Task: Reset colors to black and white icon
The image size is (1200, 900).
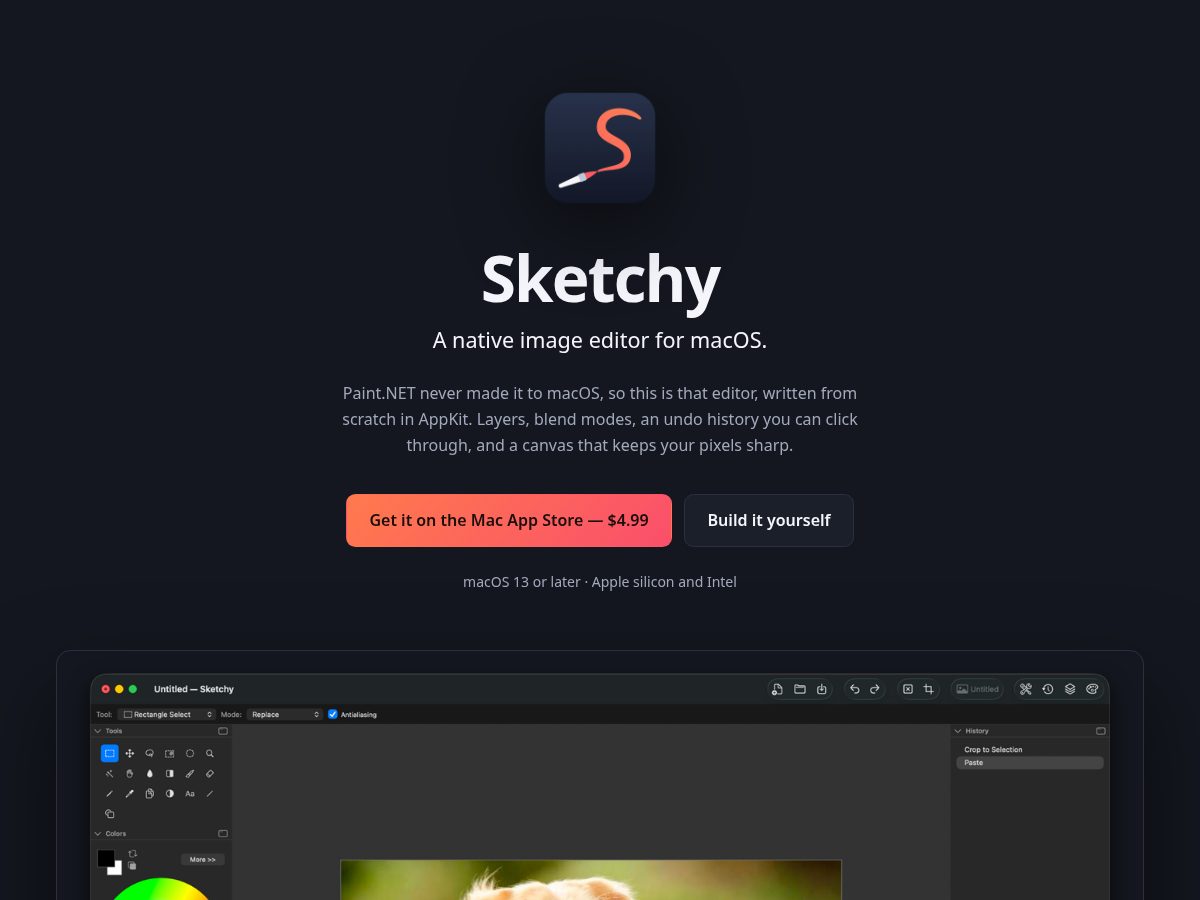Action: (132, 866)
